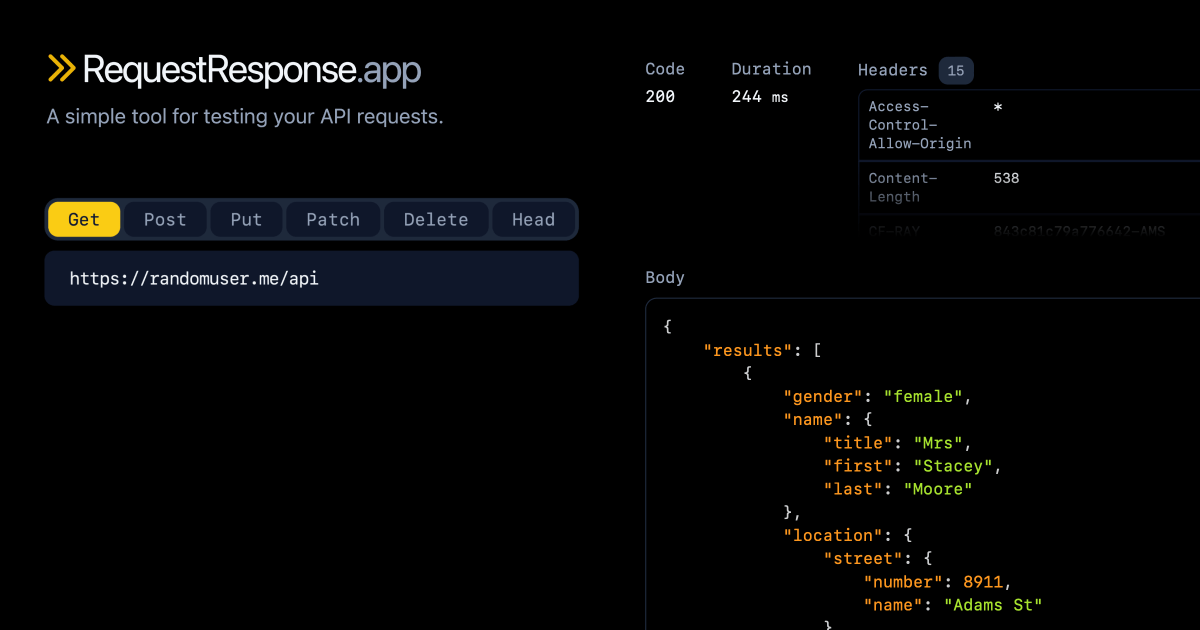This screenshot has width=1200, height=630.
Task: Click the "results" key in JSON body
Action: 748,351
